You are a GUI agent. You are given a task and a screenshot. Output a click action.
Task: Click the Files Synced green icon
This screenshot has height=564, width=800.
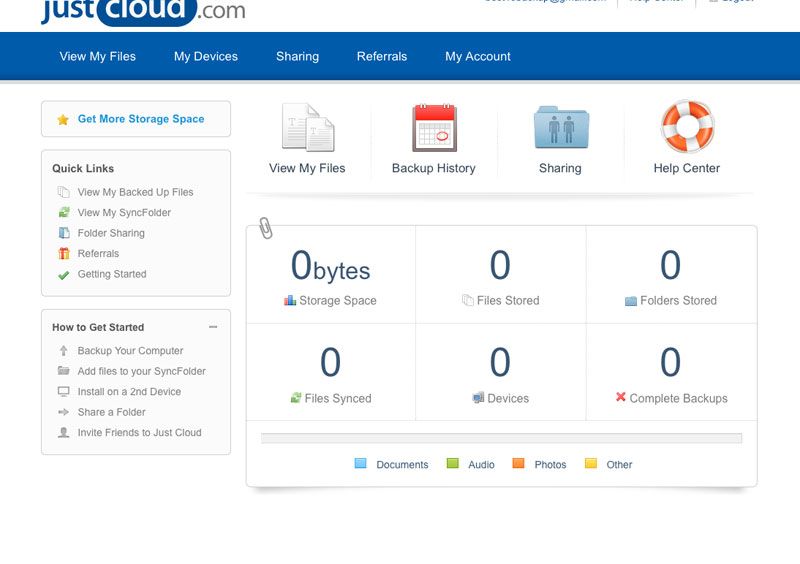[x=296, y=398]
